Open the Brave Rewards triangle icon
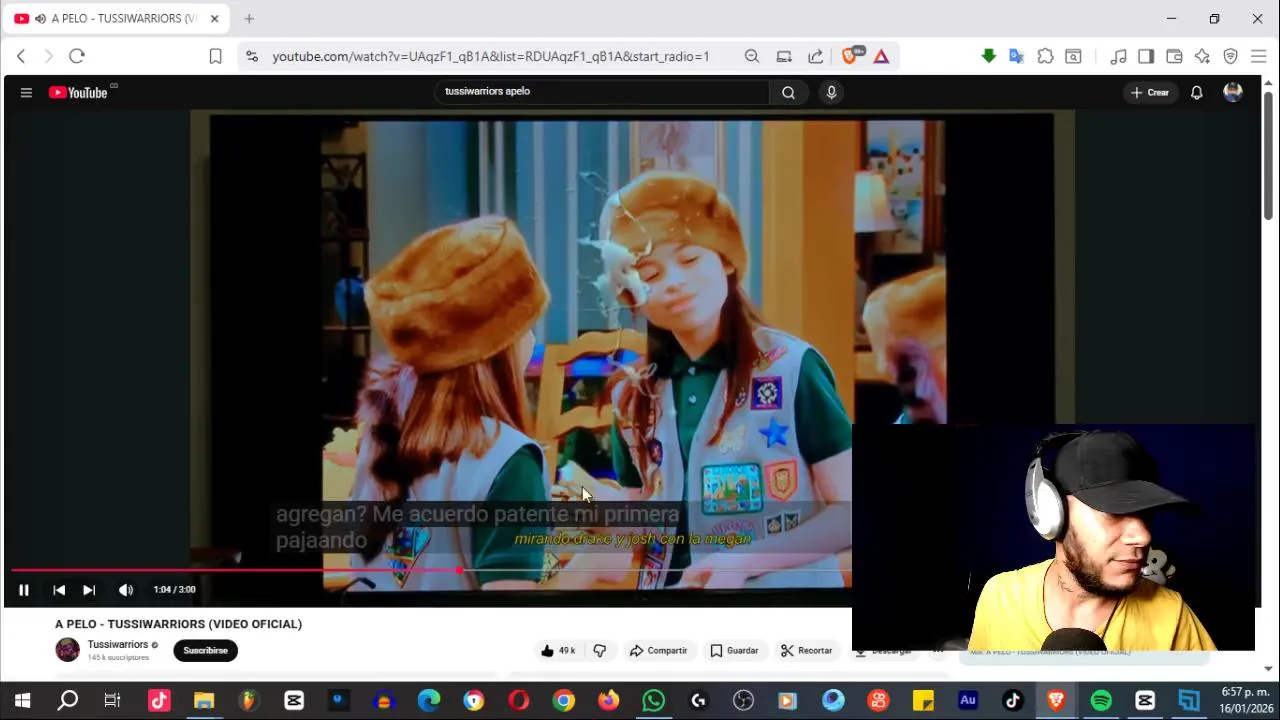This screenshot has height=720, width=1280. pos(881,56)
